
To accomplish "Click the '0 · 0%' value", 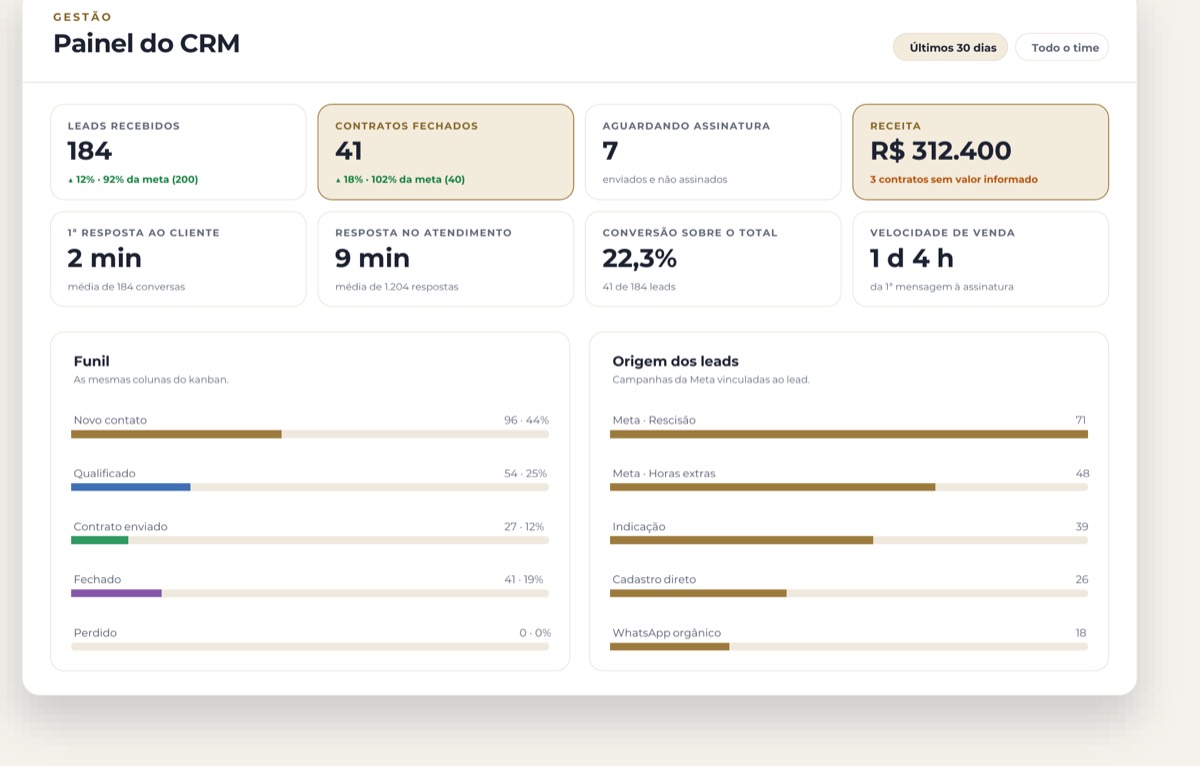I will [x=535, y=633].
